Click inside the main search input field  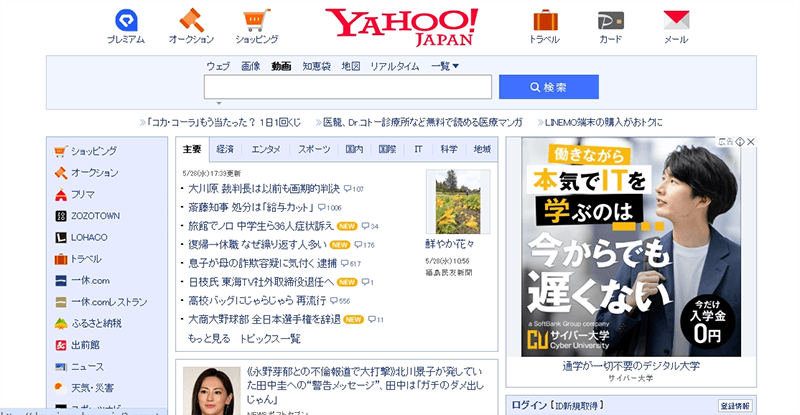(x=348, y=87)
